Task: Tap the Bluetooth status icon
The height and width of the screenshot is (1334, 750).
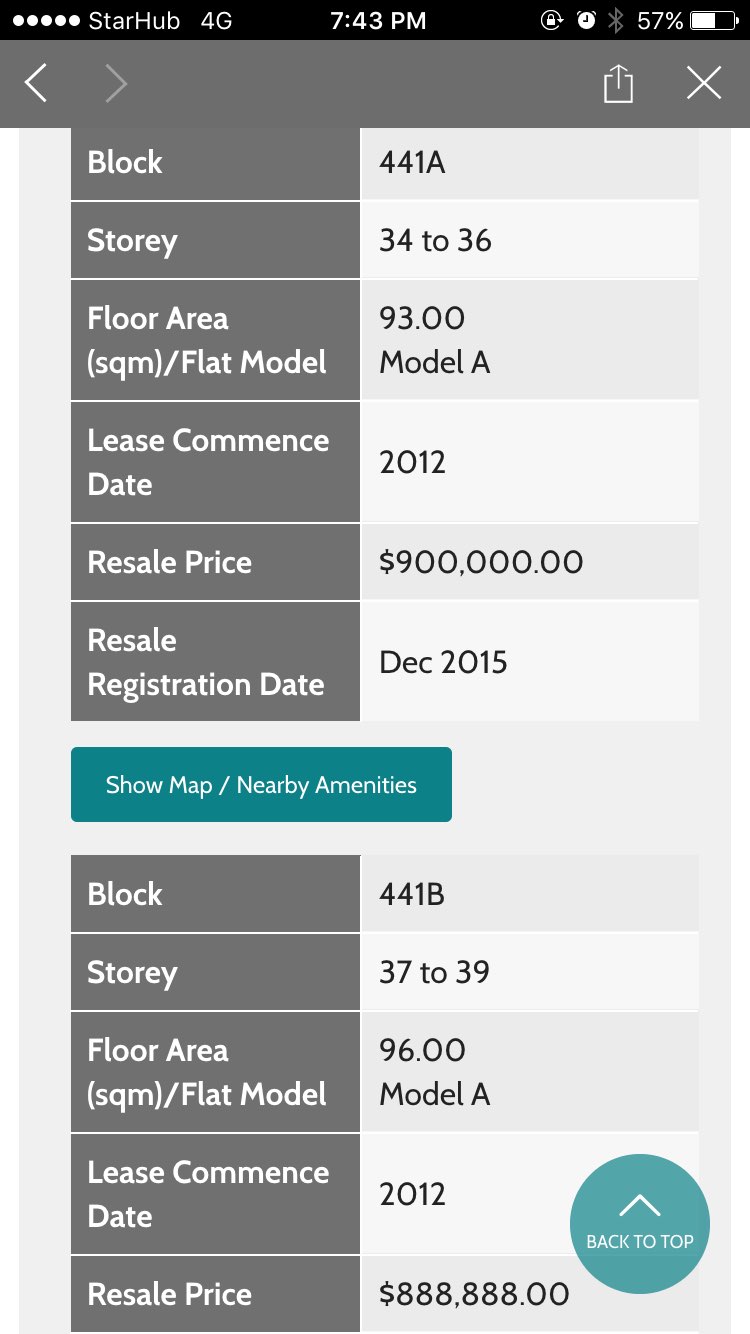Action: 616,20
